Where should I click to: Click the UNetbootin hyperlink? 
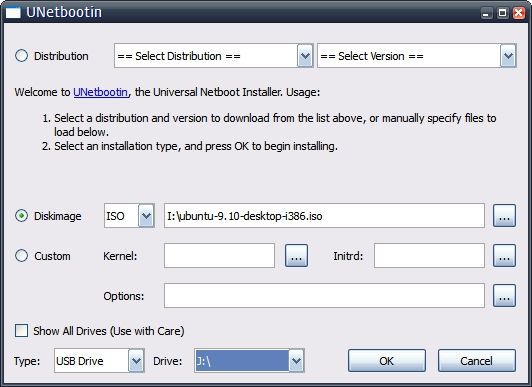(x=101, y=92)
